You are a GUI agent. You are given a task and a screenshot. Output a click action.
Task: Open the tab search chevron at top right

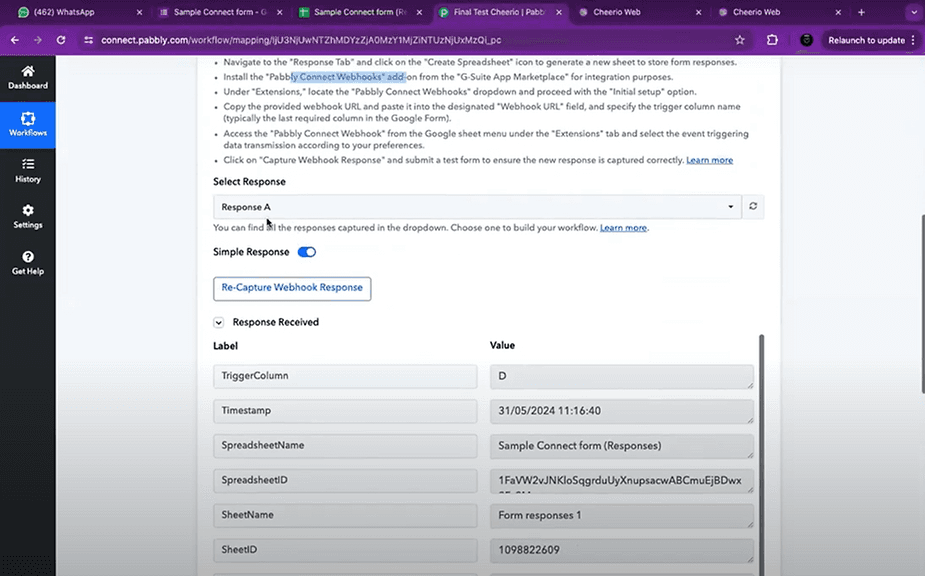pos(914,12)
